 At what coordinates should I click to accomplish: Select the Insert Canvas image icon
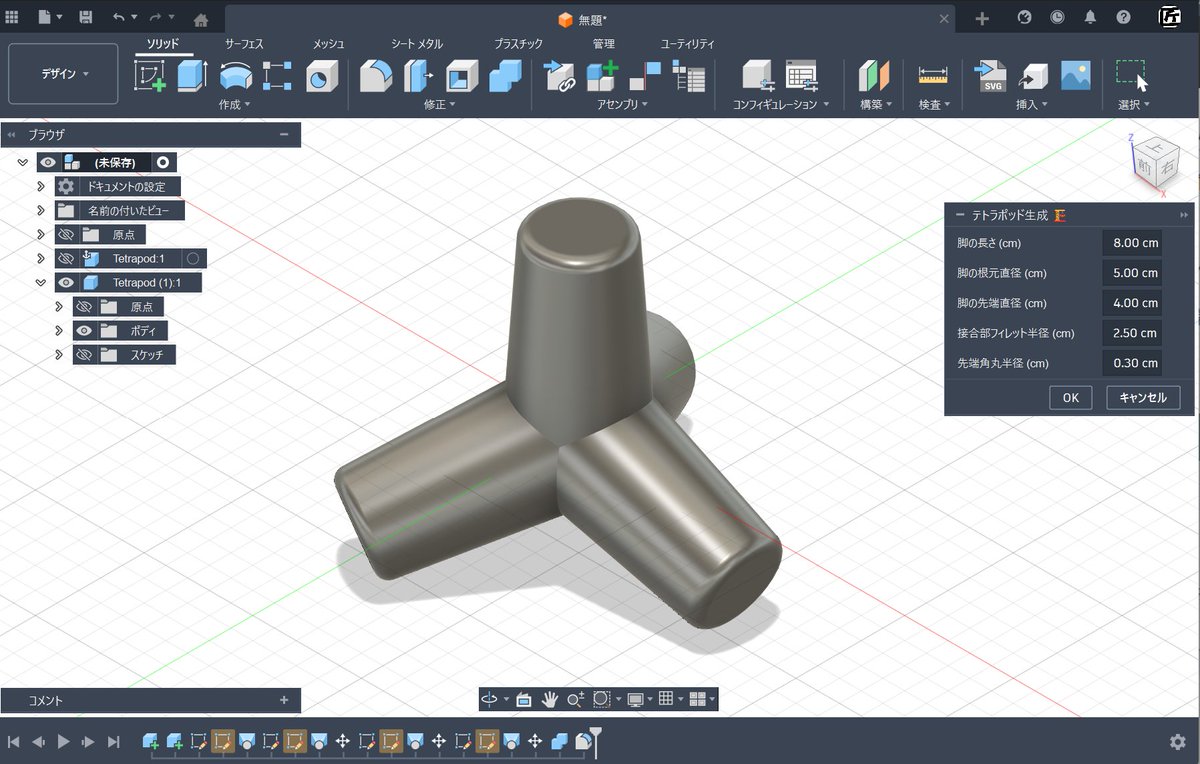[x=1076, y=76]
